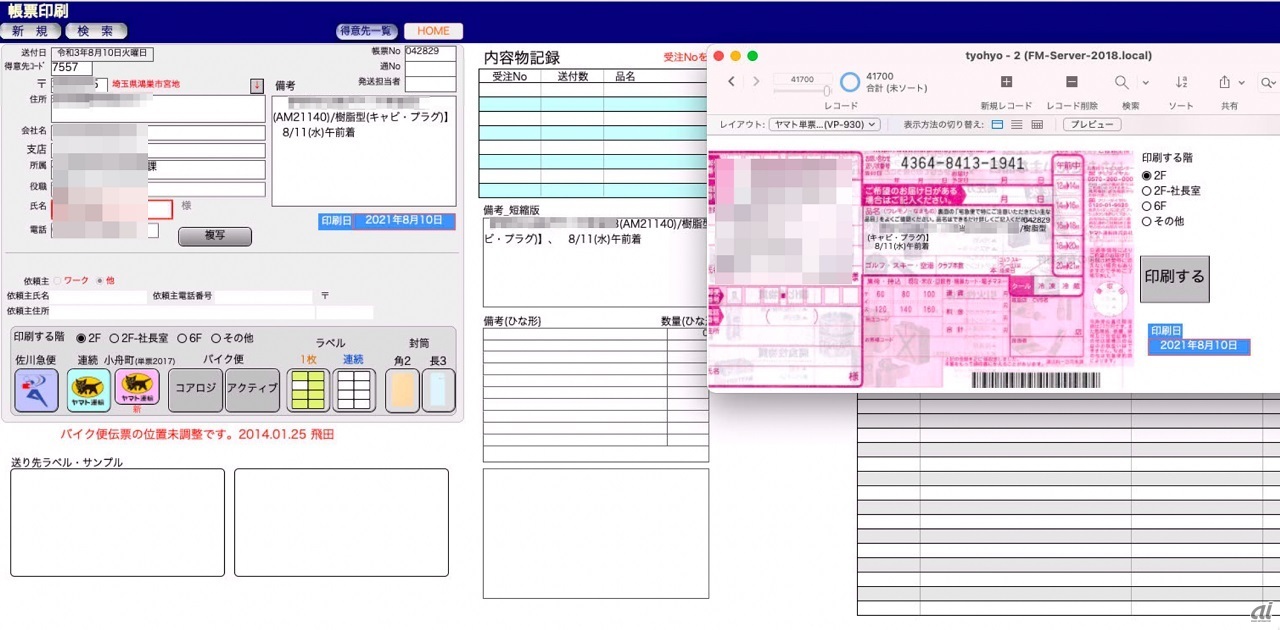Click the found-set circle icon by 41700
The image size is (1280, 630).
click(850, 82)
